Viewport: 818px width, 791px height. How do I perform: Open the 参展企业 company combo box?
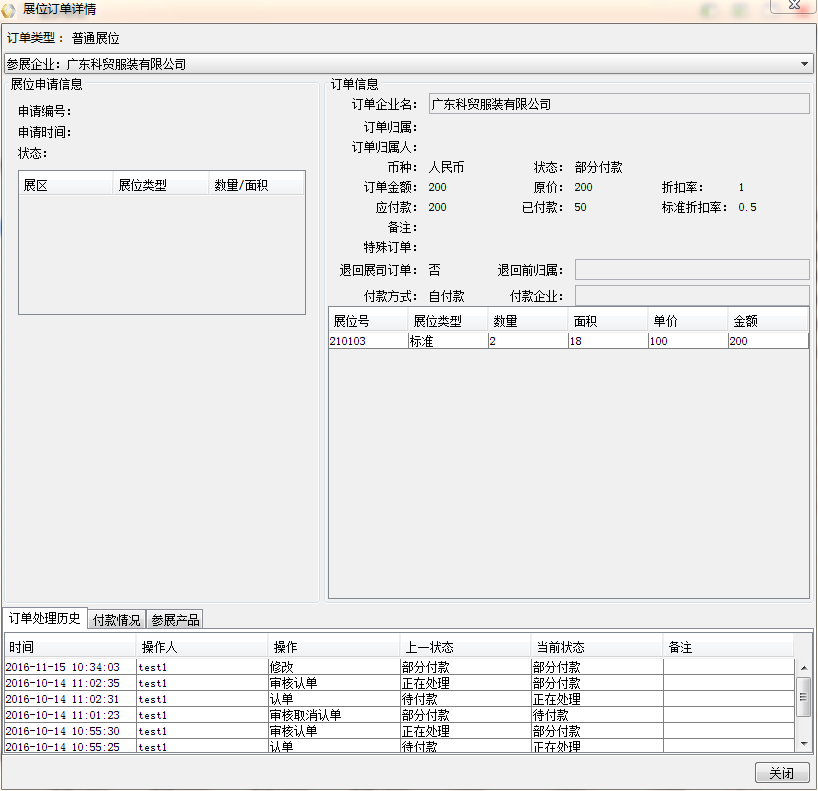pos(400,64)
